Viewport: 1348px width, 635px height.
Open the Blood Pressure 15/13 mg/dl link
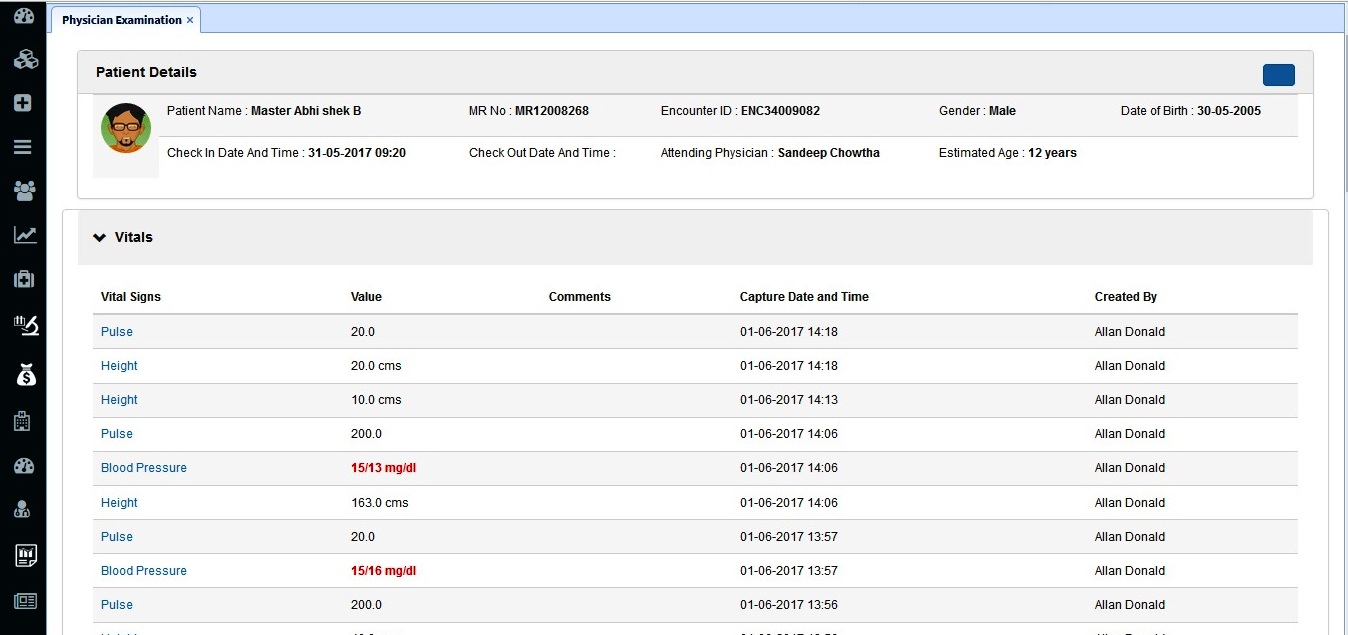click(144, 468)
